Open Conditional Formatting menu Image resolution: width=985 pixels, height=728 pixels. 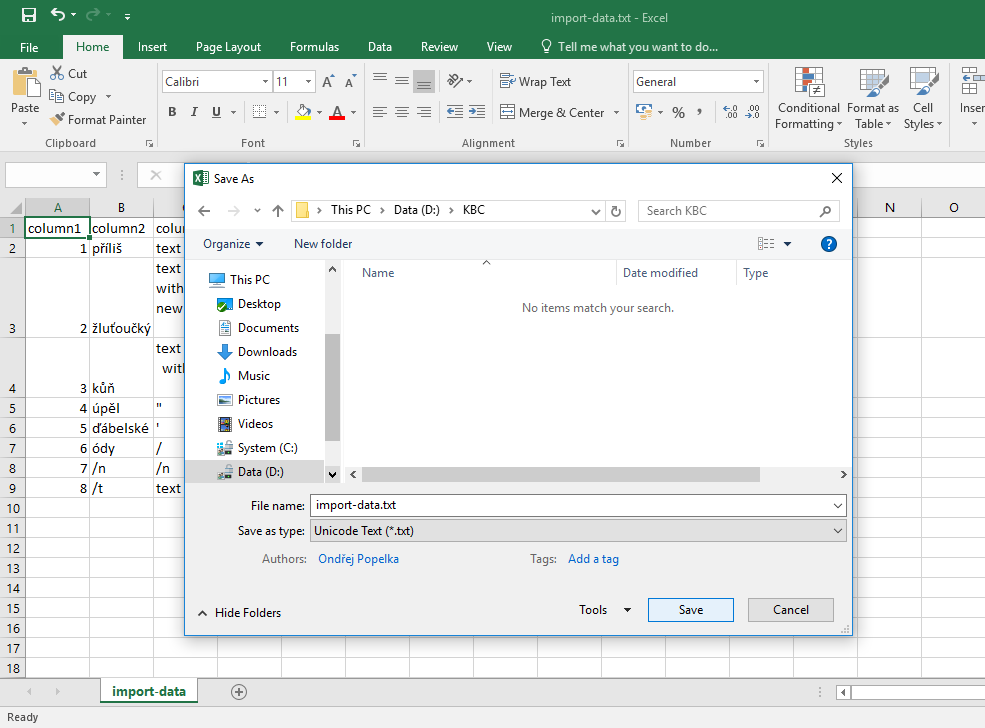pyautogui.click(x=808, y=99)
